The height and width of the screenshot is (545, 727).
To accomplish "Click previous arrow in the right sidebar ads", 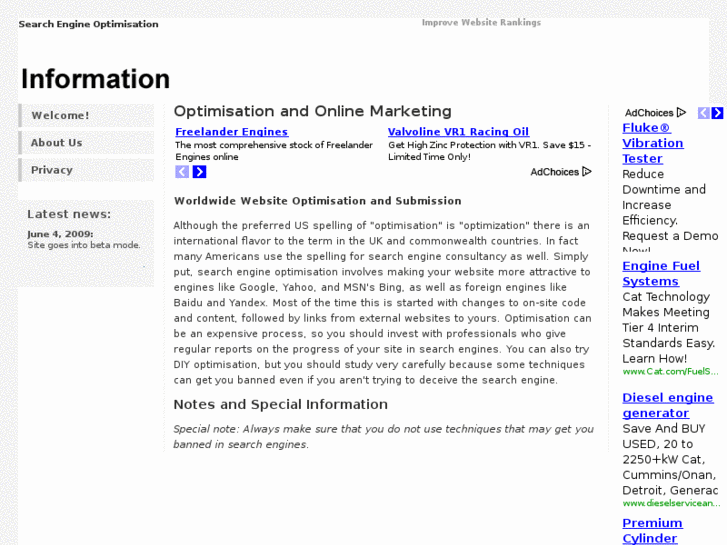I will coord(703,113).
